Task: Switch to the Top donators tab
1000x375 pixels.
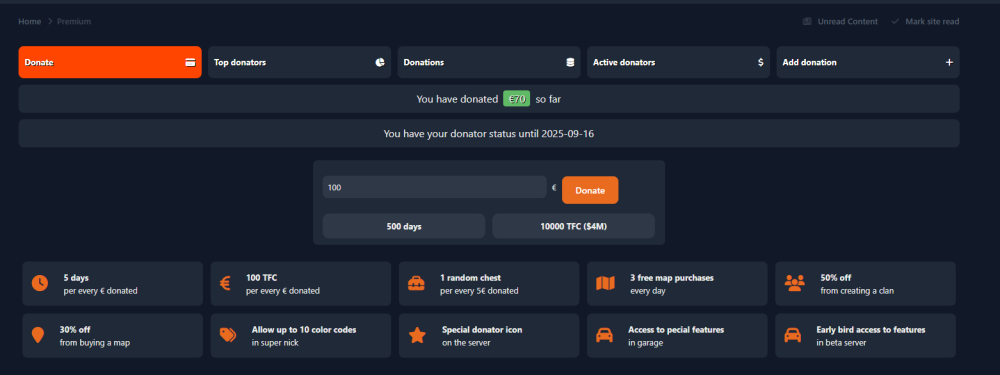Action: coord(299,62)
